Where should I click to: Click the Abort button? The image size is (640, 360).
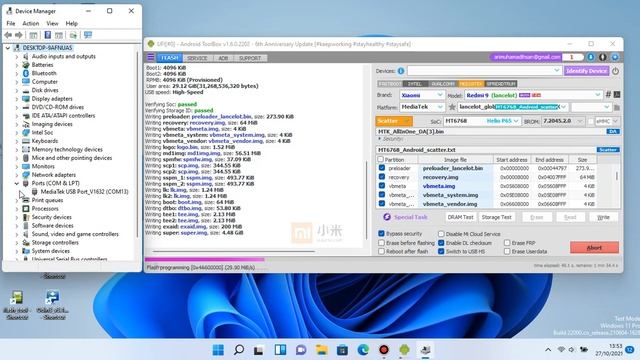click(594, 247)
